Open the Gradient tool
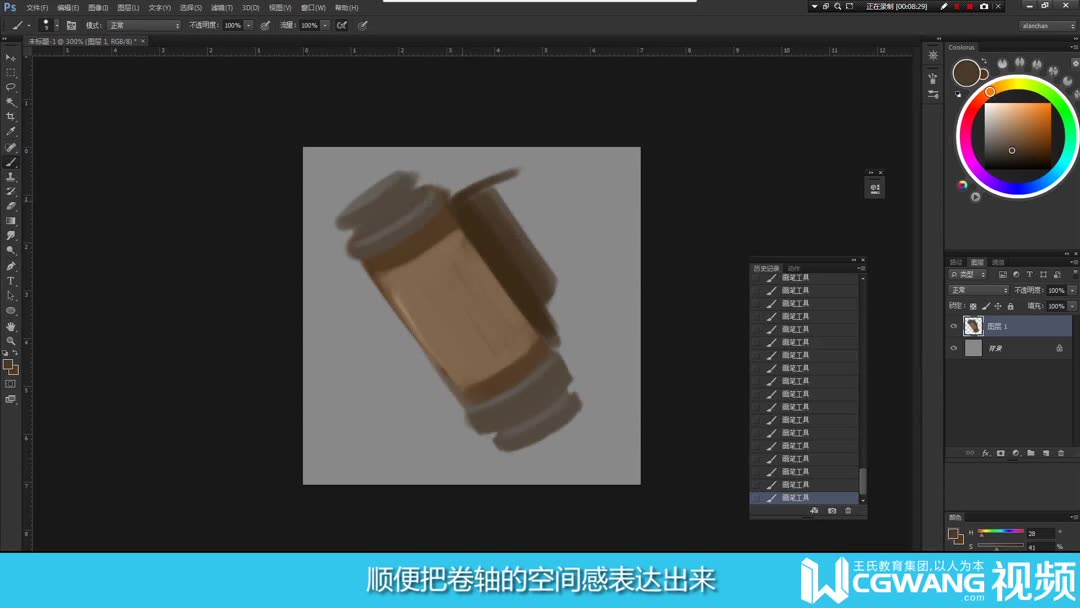The image size is (1080, 608). pos(11,220)
